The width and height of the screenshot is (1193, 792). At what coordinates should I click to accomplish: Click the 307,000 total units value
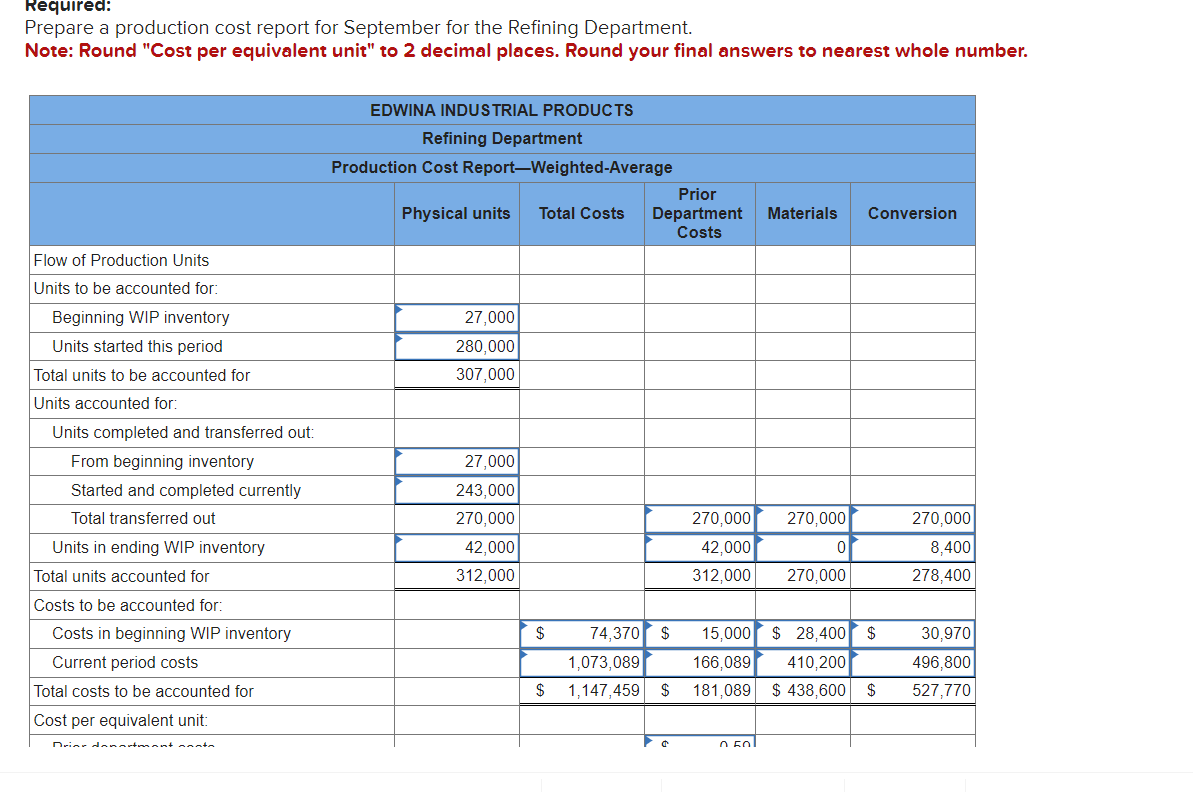coord(485,374)
